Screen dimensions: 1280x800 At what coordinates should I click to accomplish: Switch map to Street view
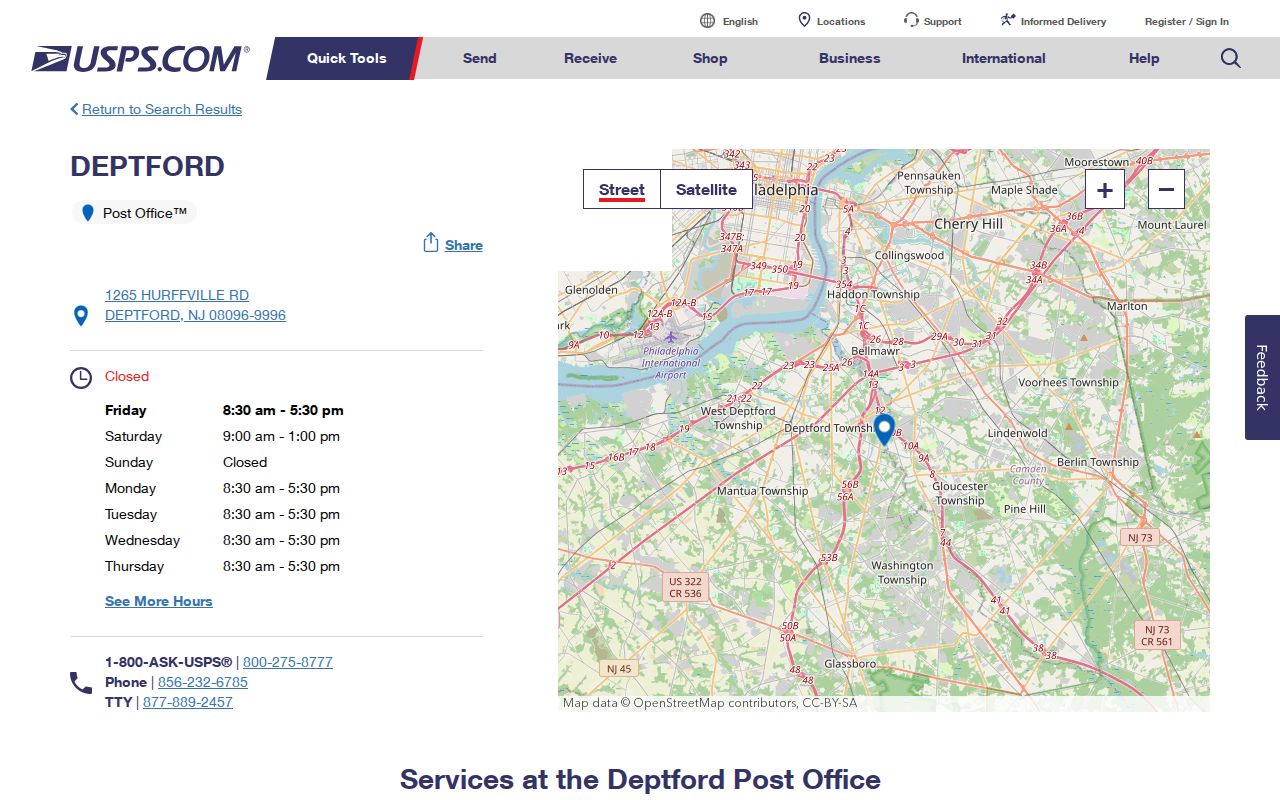tap(622, 189)
